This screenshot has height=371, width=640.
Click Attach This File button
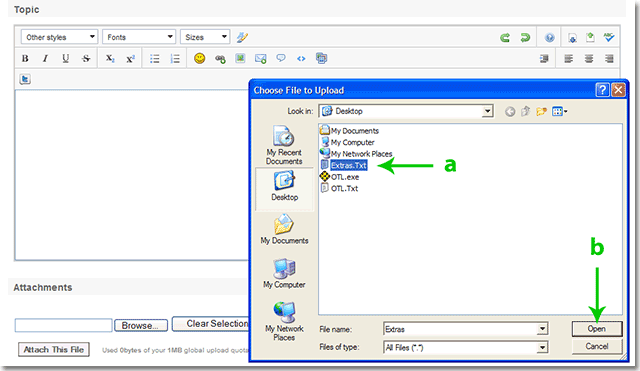point(53,349)
